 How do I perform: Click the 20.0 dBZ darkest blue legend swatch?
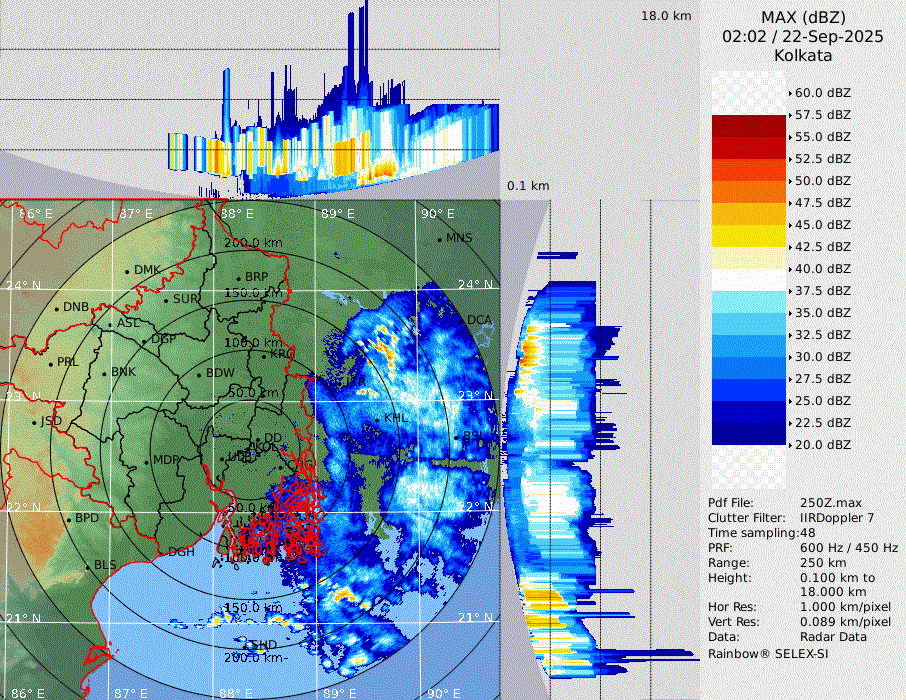(748, 434)
